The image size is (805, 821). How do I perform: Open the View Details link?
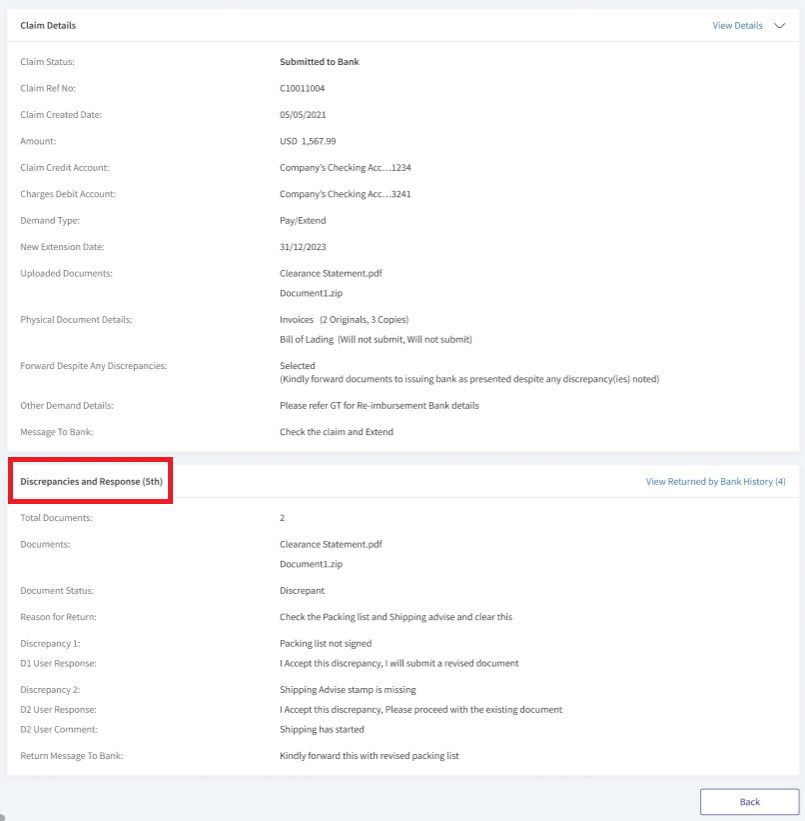coord(737,26)
